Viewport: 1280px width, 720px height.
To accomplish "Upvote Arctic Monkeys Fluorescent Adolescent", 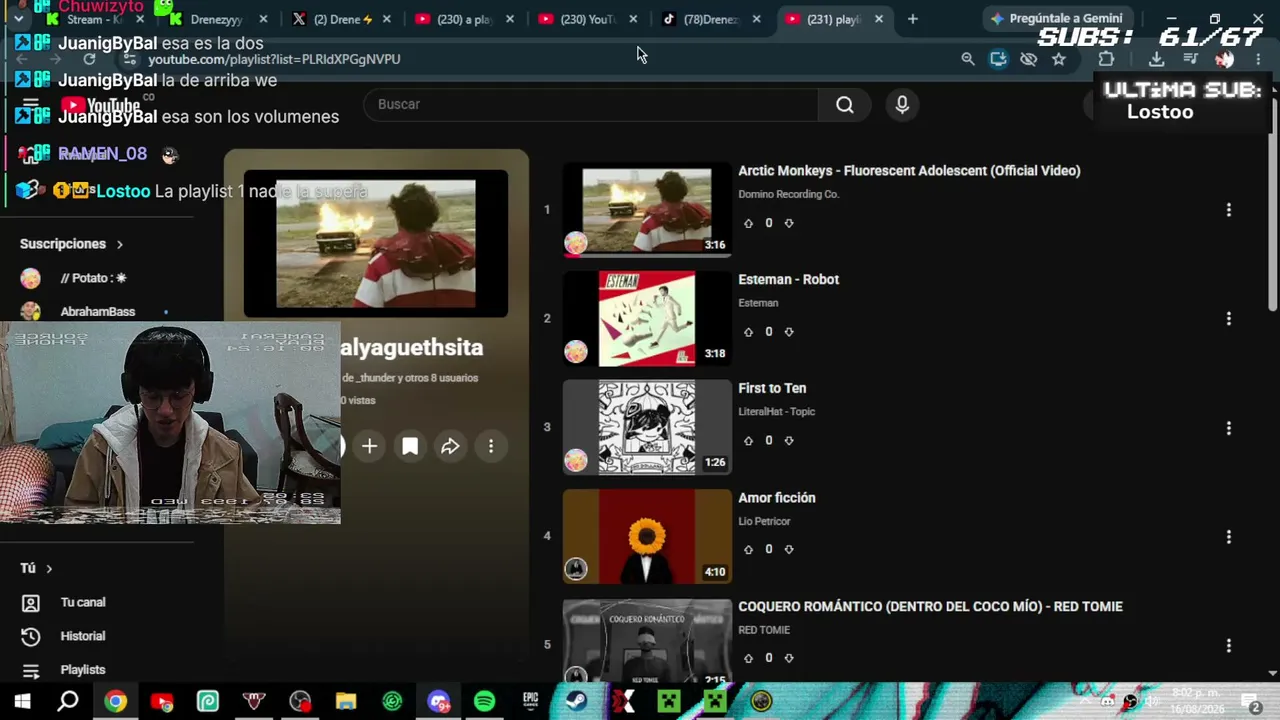I will 748,223.
